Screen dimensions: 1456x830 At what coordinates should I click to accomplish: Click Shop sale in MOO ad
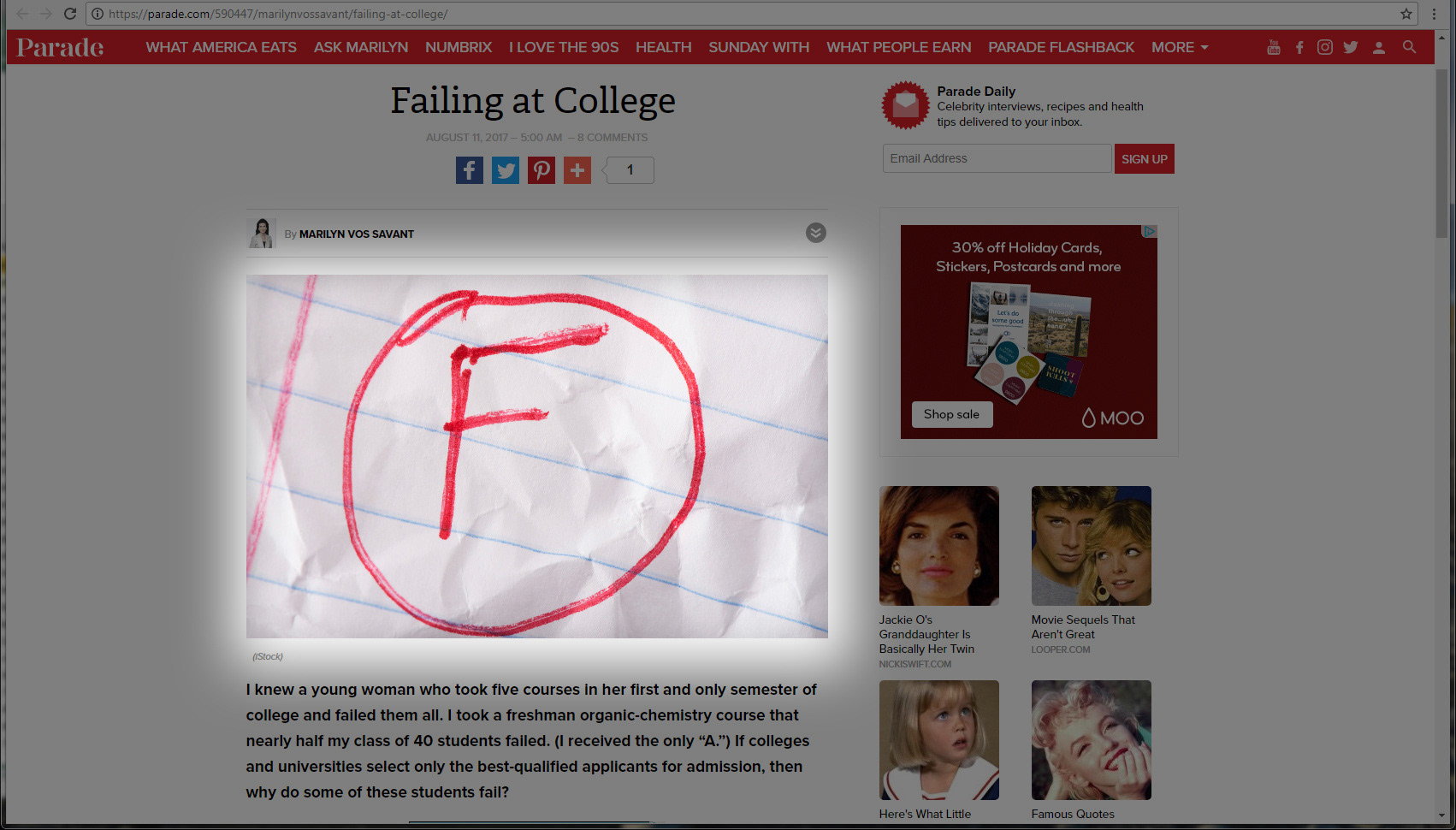pos(951,414)
